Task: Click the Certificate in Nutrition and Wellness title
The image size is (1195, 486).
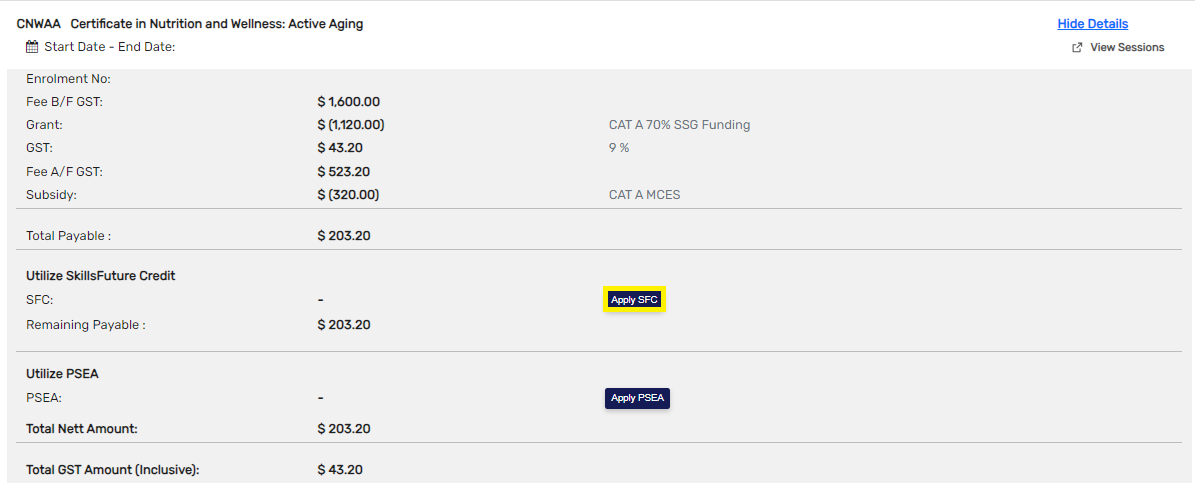Action: click(x=216, y=24)
